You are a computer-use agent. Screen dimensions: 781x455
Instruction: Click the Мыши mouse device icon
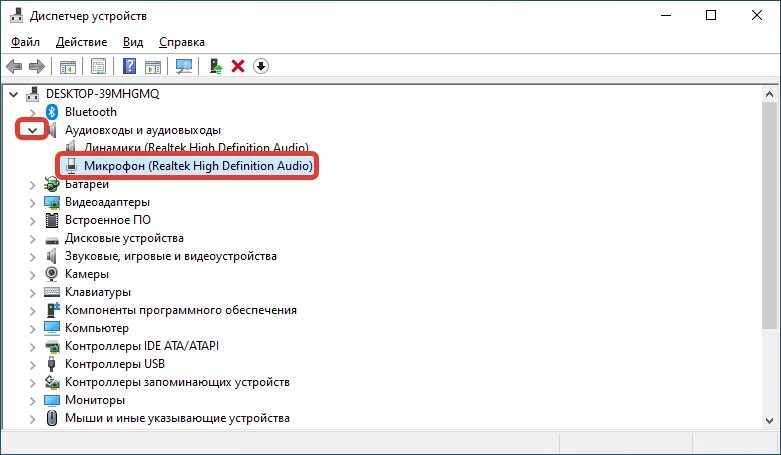coord(52,418)
